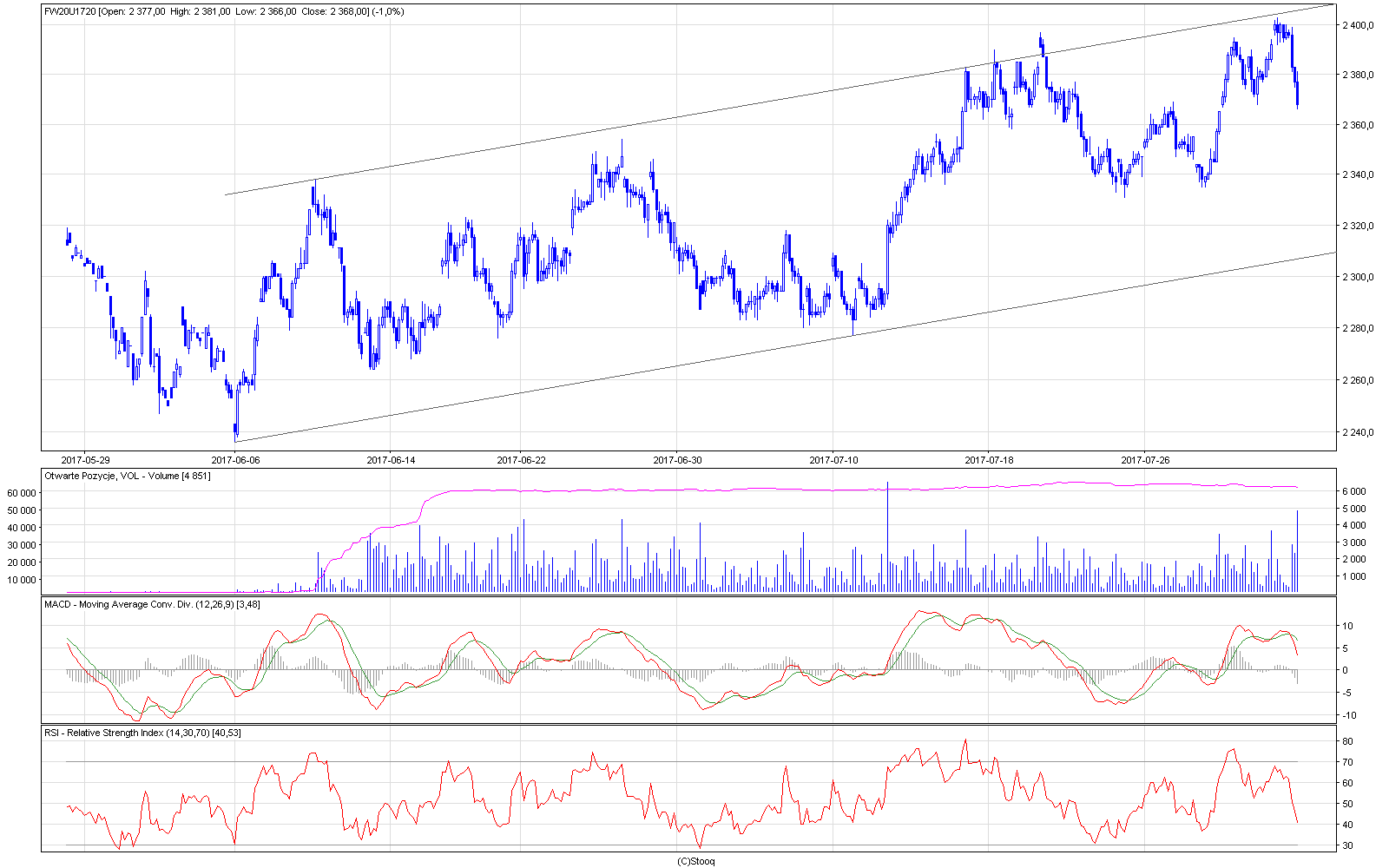Select the RSI Relative Strength Index title
The height and width of the screenshot is (868, 1389).
[142, 733]
